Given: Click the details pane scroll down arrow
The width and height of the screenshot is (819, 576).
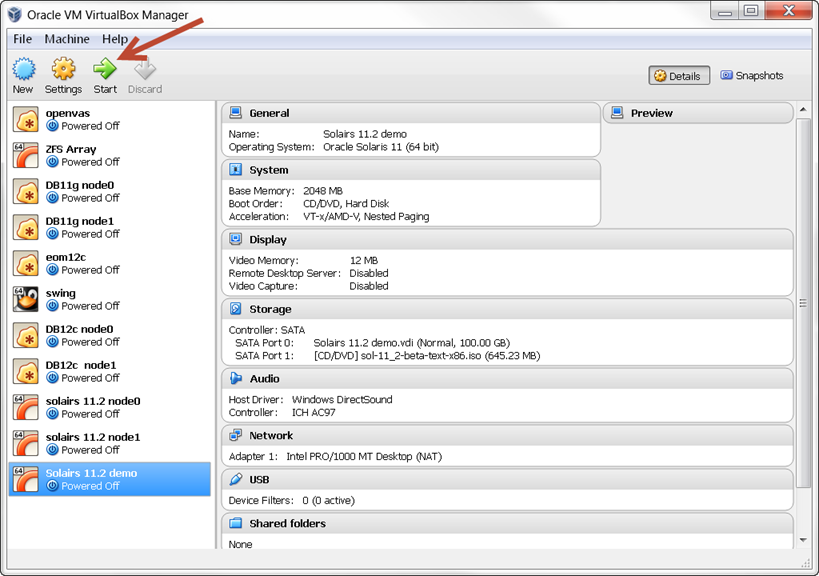Looking at the screenshot, I should 803,540.
